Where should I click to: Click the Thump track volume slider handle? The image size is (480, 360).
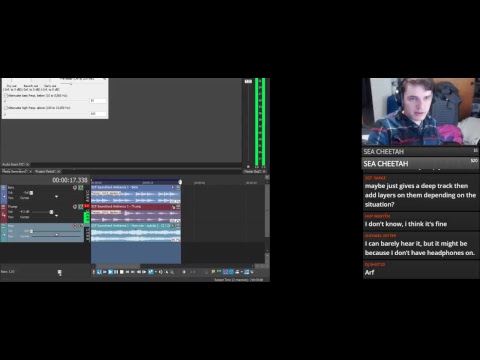point(51,212)
